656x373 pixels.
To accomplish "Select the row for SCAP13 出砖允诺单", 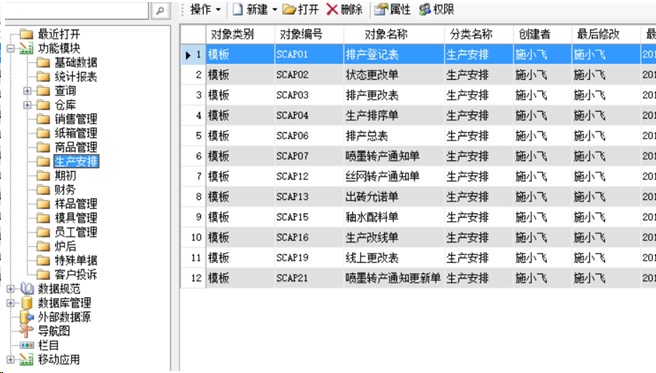I will point(418,197).
